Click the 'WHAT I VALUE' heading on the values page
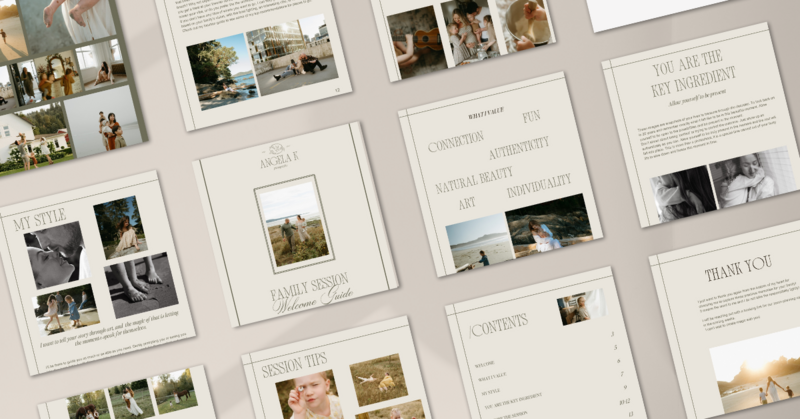 (x=486, y=113)
